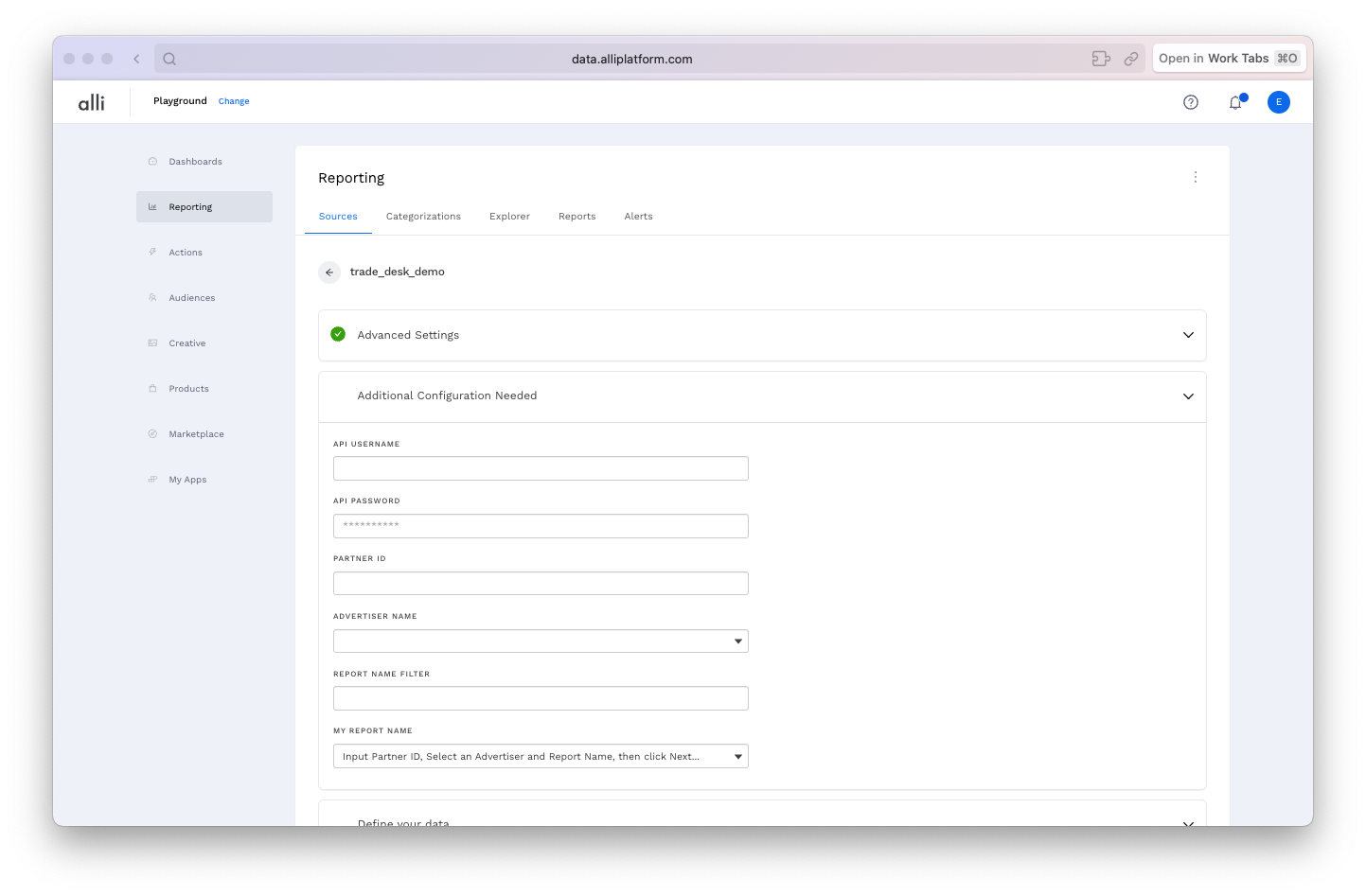Viewport: 1366px width, 896px height.
Task: Expand the Advanced Settings section
Action: [1188, 335]
